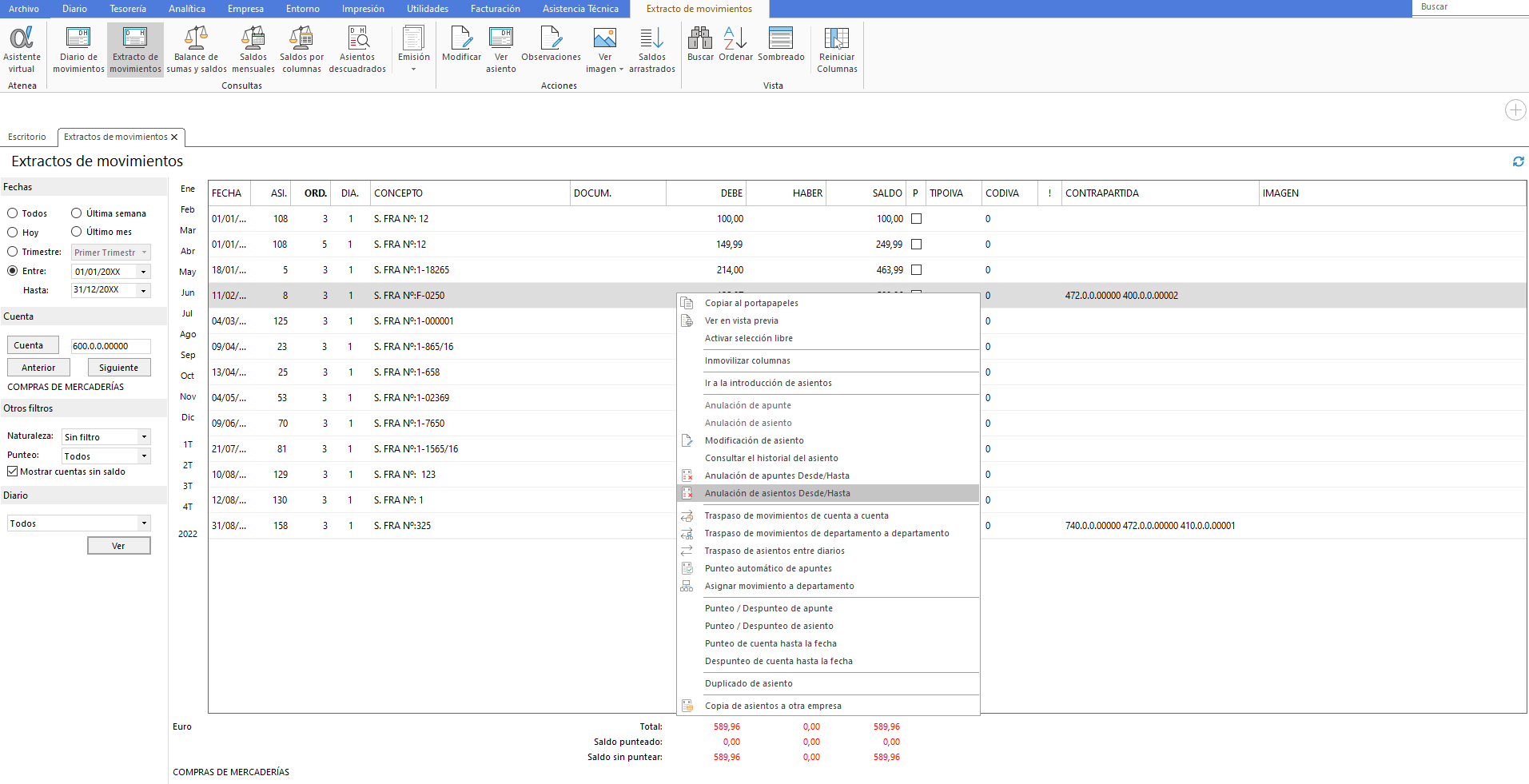This screenshot has height=784, width=1529.
Task: Open the Asistencia Técnica tab
Action: tap(580, 9)
